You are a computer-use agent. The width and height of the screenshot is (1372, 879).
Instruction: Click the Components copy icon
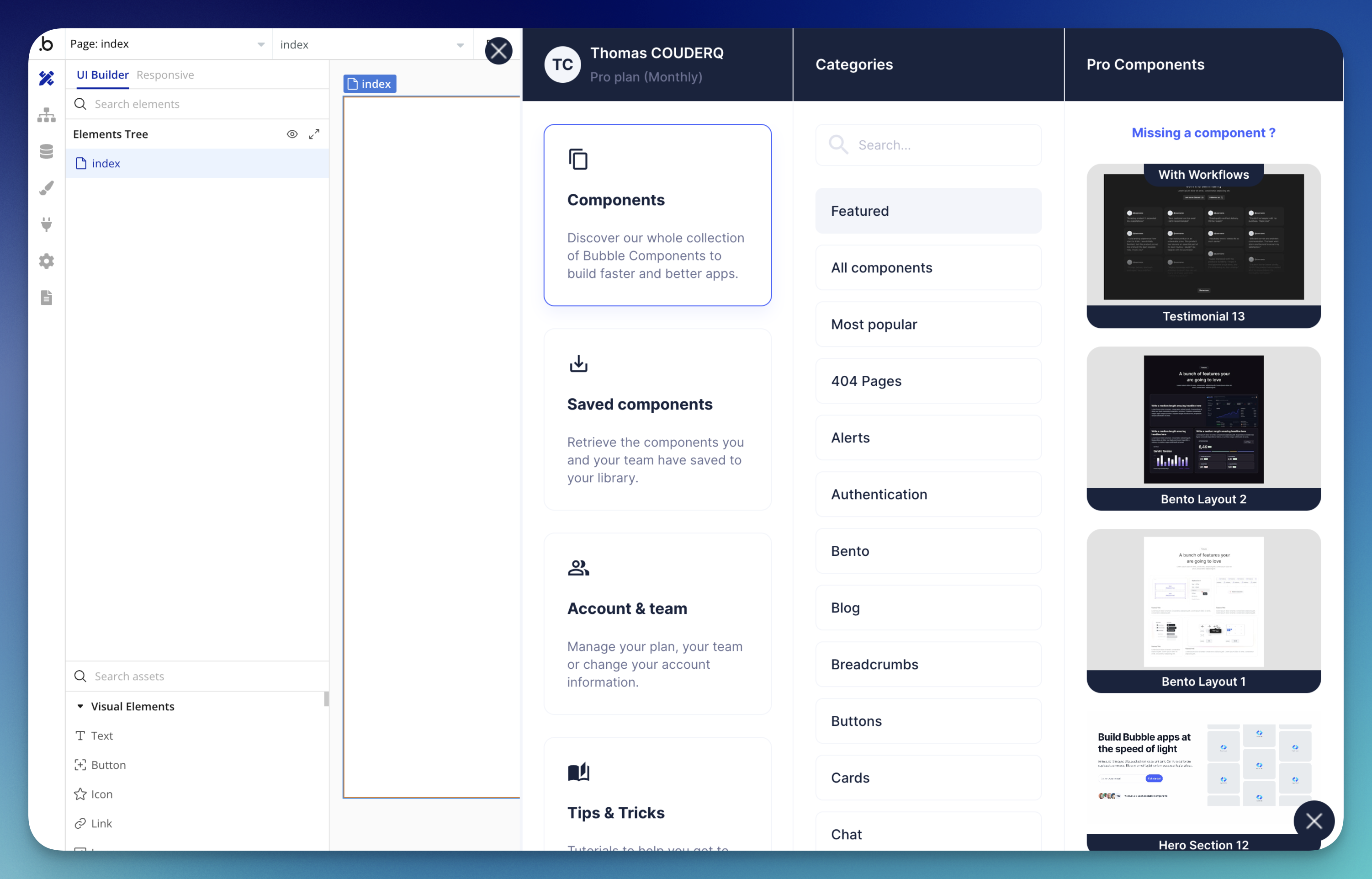tap(578, 159)
